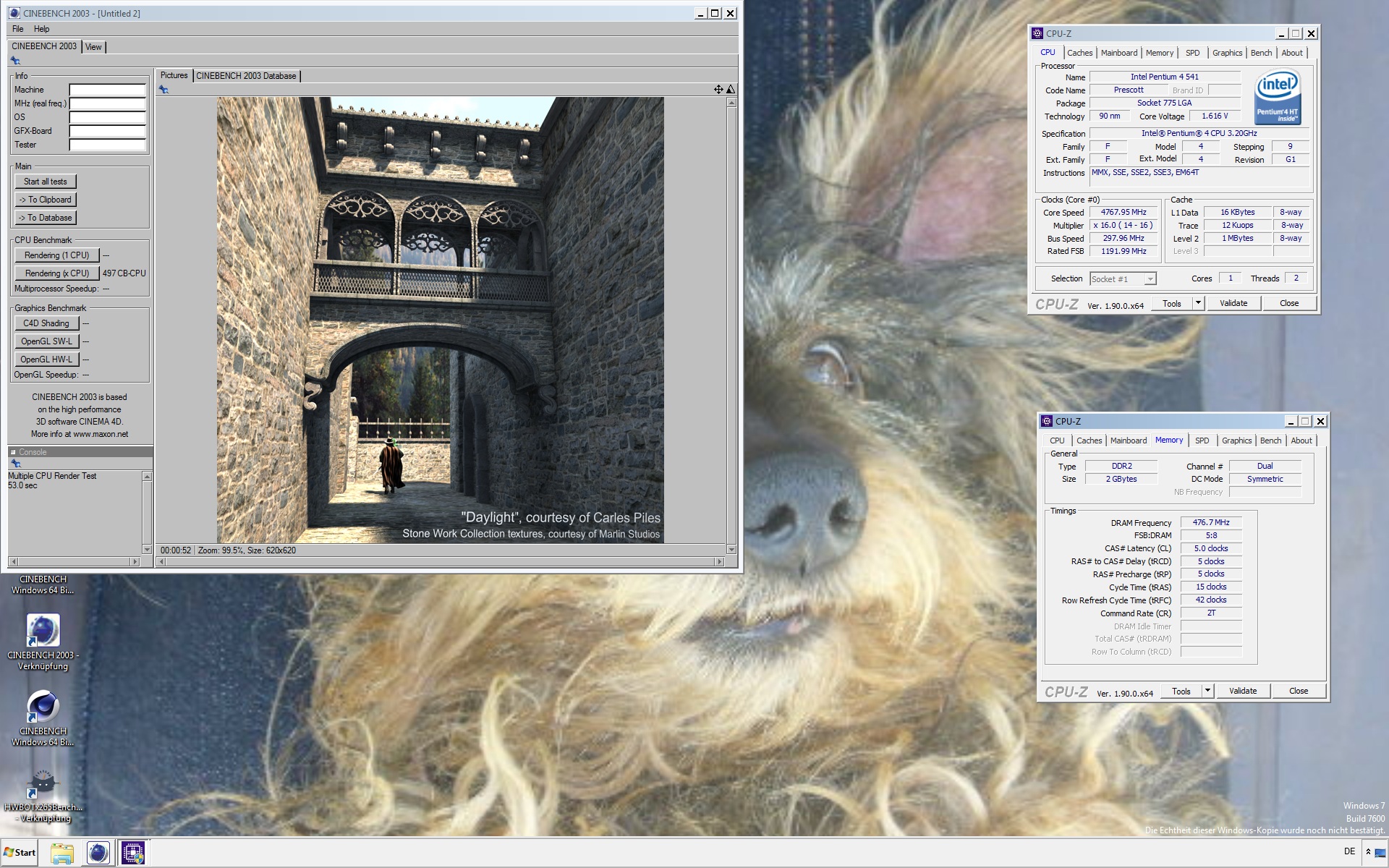Screen dimensions: 1389x868
Task: Run the Rendering (1 CPU) test
Action: click(56, 255)
